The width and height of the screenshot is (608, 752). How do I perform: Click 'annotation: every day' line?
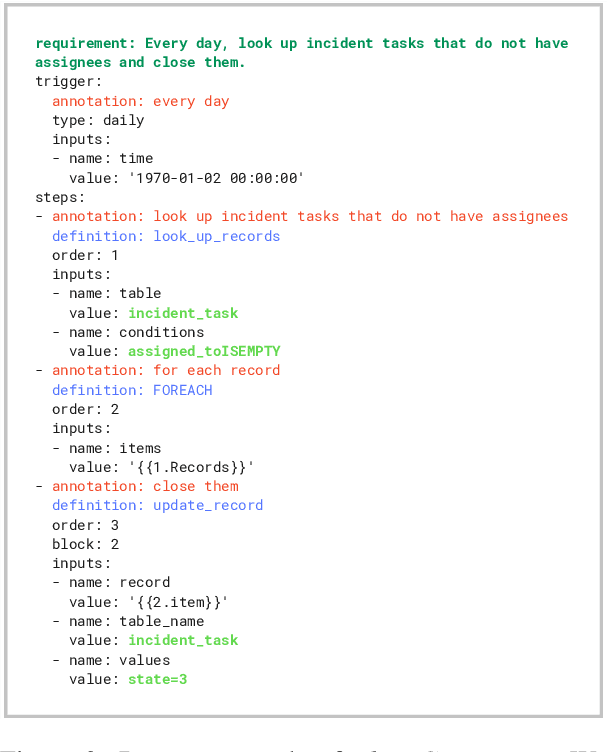[x=140, y=101]
